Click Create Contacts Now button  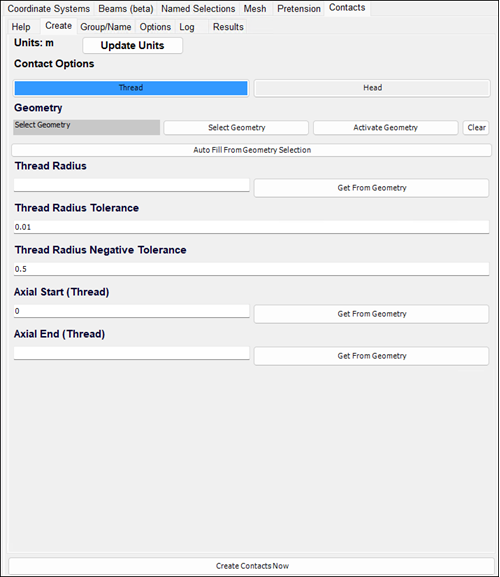click(x=252, y=566)
